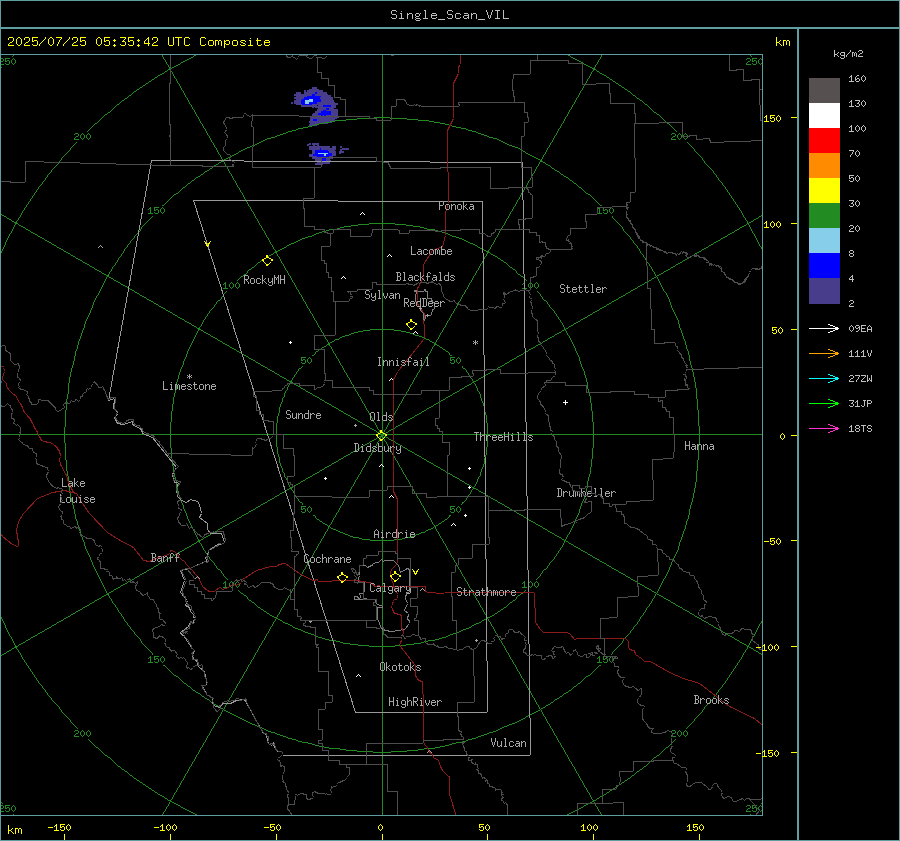Select the gray 130-160 legend color
The height and width of the screenshot is (841, 900).
click(x=824, y=91)
